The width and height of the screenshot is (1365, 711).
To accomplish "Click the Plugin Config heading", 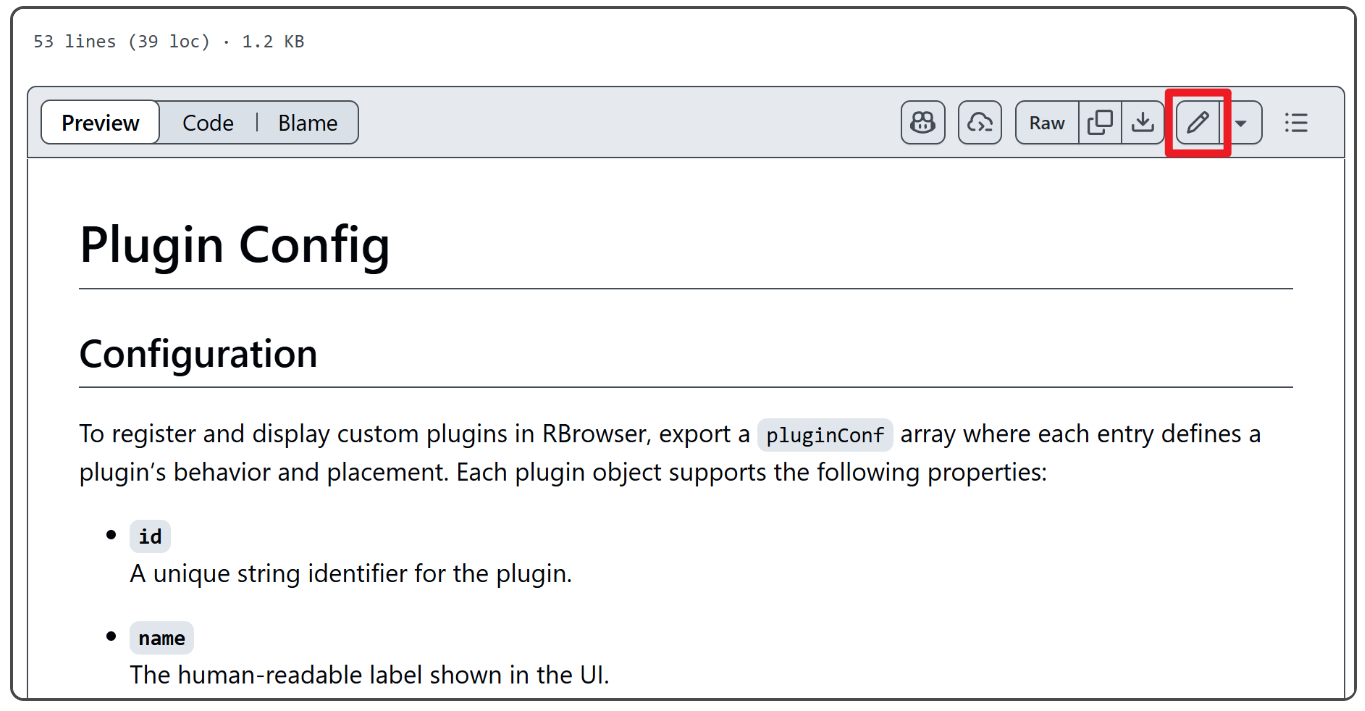I will click(234, 245).
